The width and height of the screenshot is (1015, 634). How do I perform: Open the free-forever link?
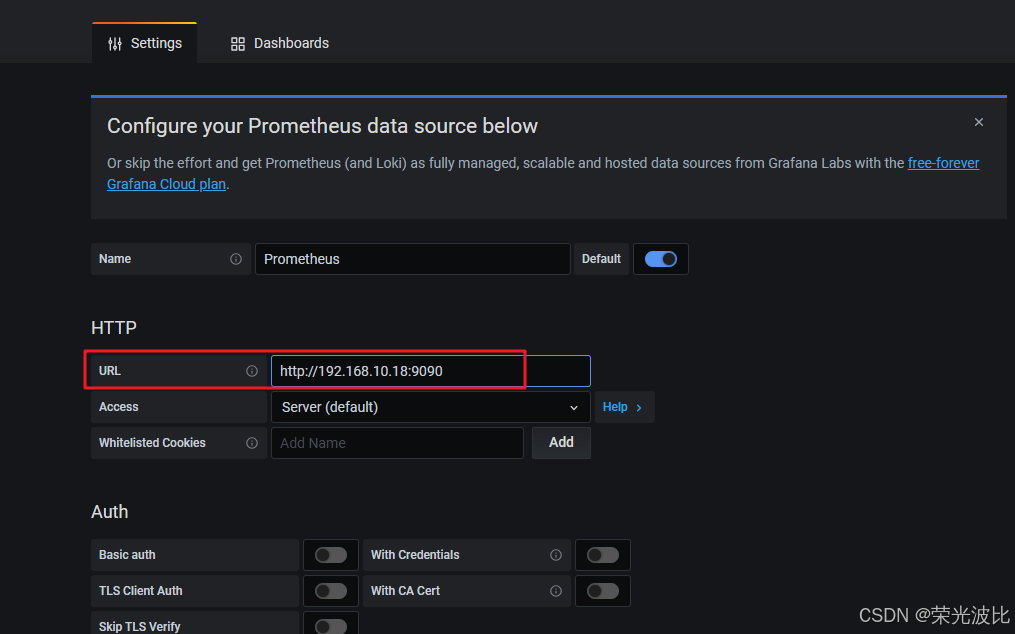tap(943, 163)
